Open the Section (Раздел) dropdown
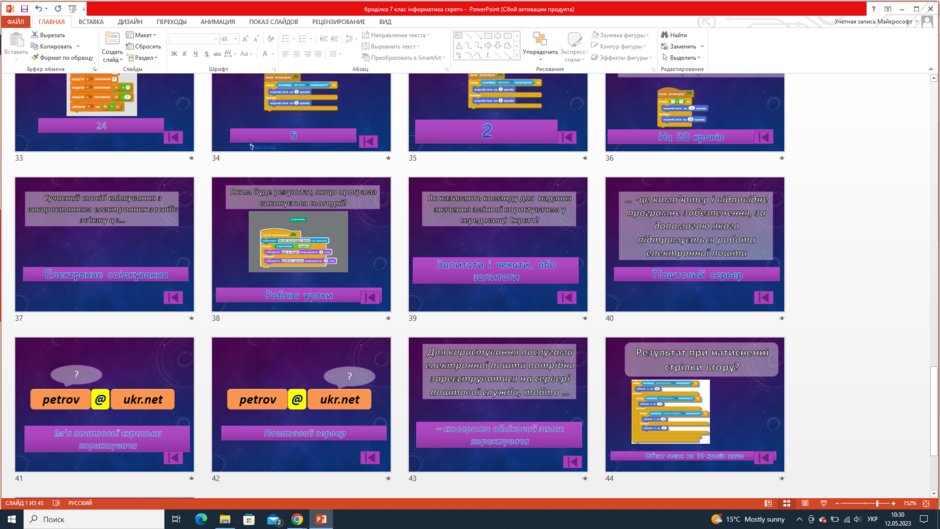 142,58
